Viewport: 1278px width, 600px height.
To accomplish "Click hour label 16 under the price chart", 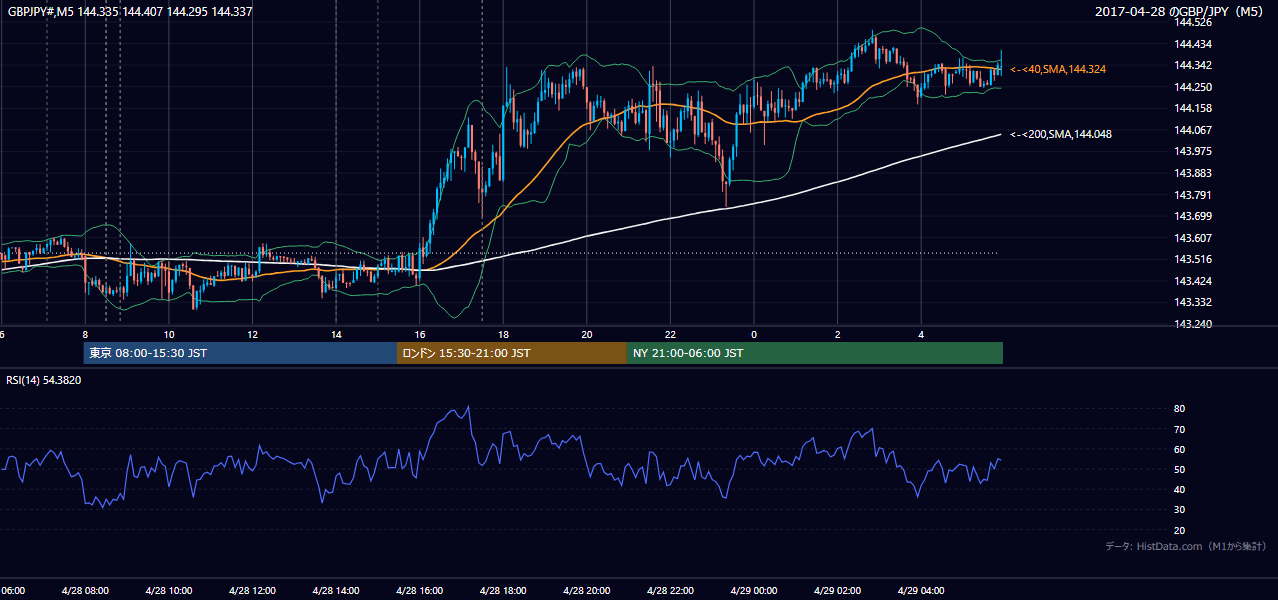I will (x=419, y=334).
